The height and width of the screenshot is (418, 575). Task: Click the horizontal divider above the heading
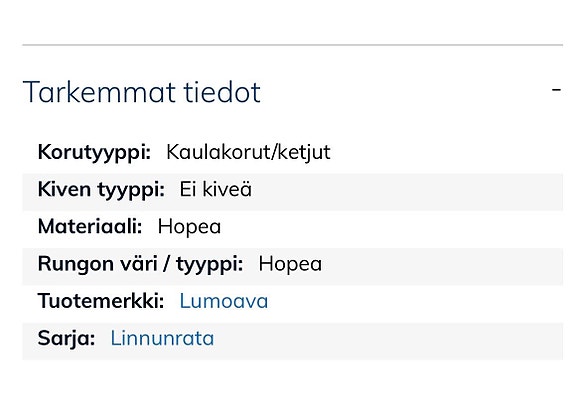pos(293,45)
